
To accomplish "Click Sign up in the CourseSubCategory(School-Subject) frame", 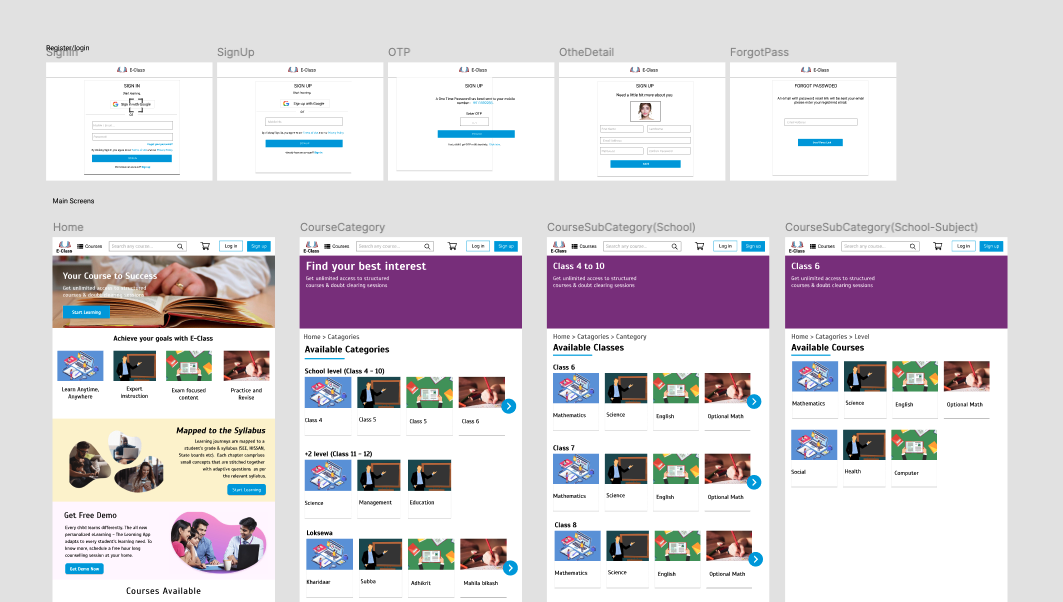I will tap(991, 246).
